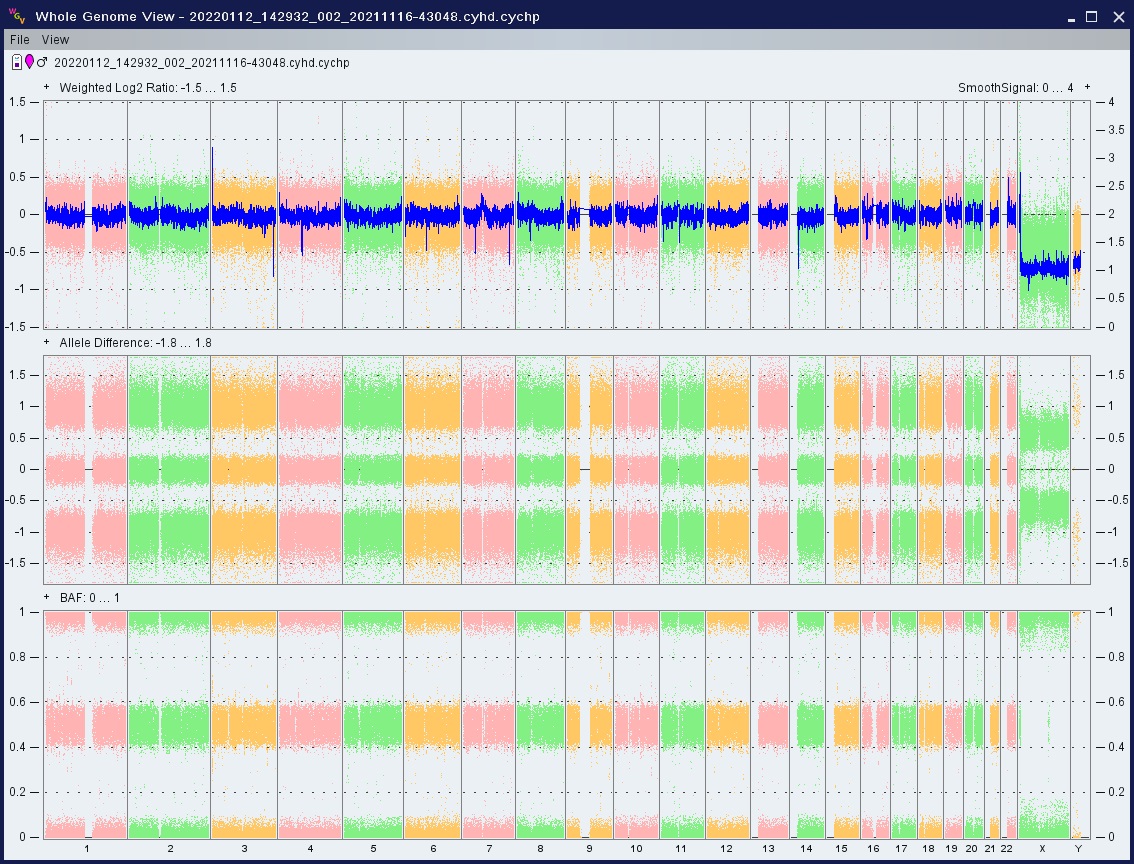Click chromosome 6 in Allele Difference graph
1134x864 pixels.
tap(433, 469)
